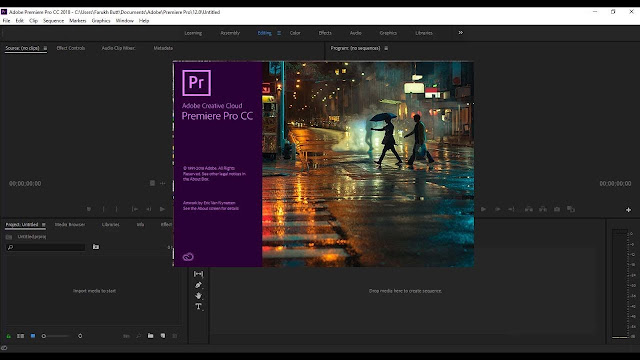The height and width of the screenshot is (360, 640).
Task: Step back one frame in Source monitor
Action: (x=149, y=209)
